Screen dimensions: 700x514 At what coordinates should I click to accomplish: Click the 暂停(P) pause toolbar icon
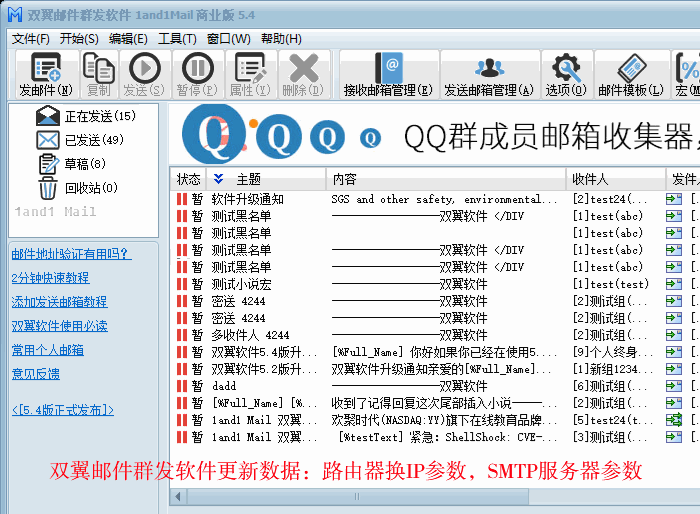(x=198, y=67)
